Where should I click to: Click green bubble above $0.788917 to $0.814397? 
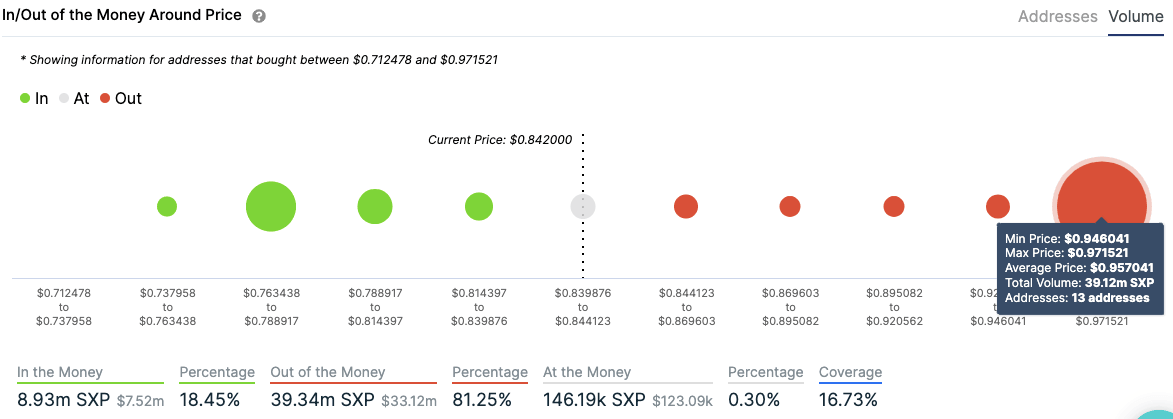[x=375, y=207]
